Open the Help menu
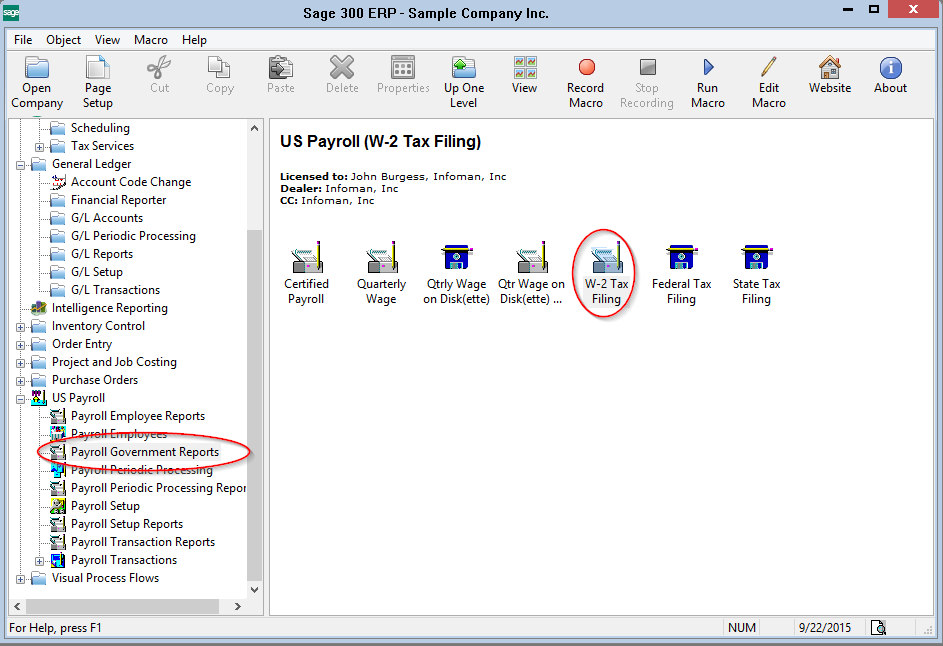Screen dimensions: 943x646 194,40
